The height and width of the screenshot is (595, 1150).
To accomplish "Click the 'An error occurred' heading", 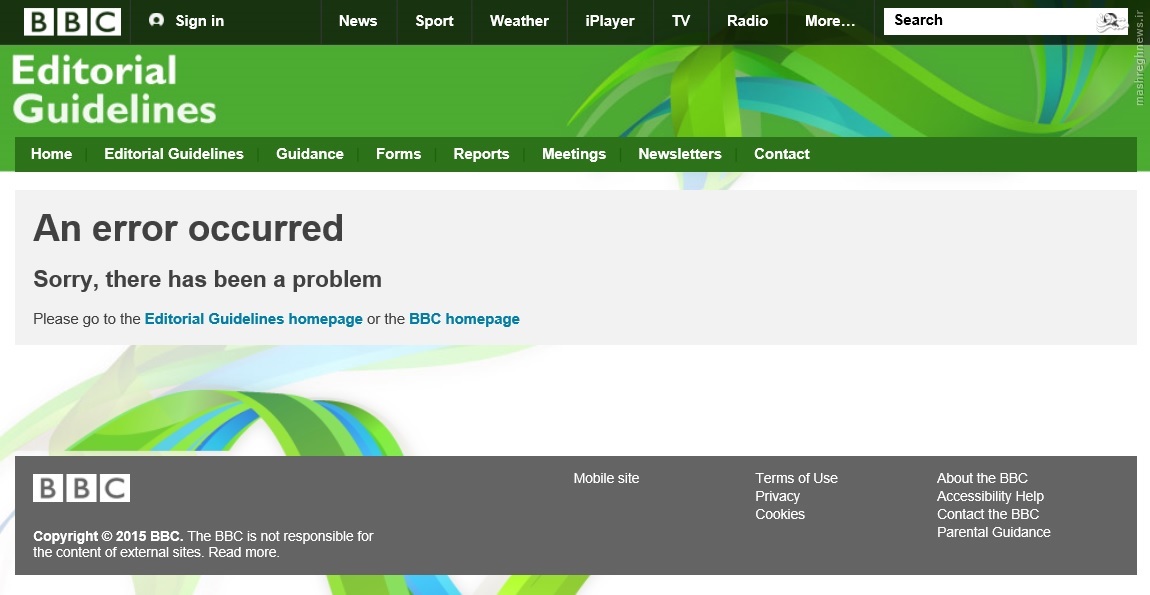I will click(x=188, y=228).
